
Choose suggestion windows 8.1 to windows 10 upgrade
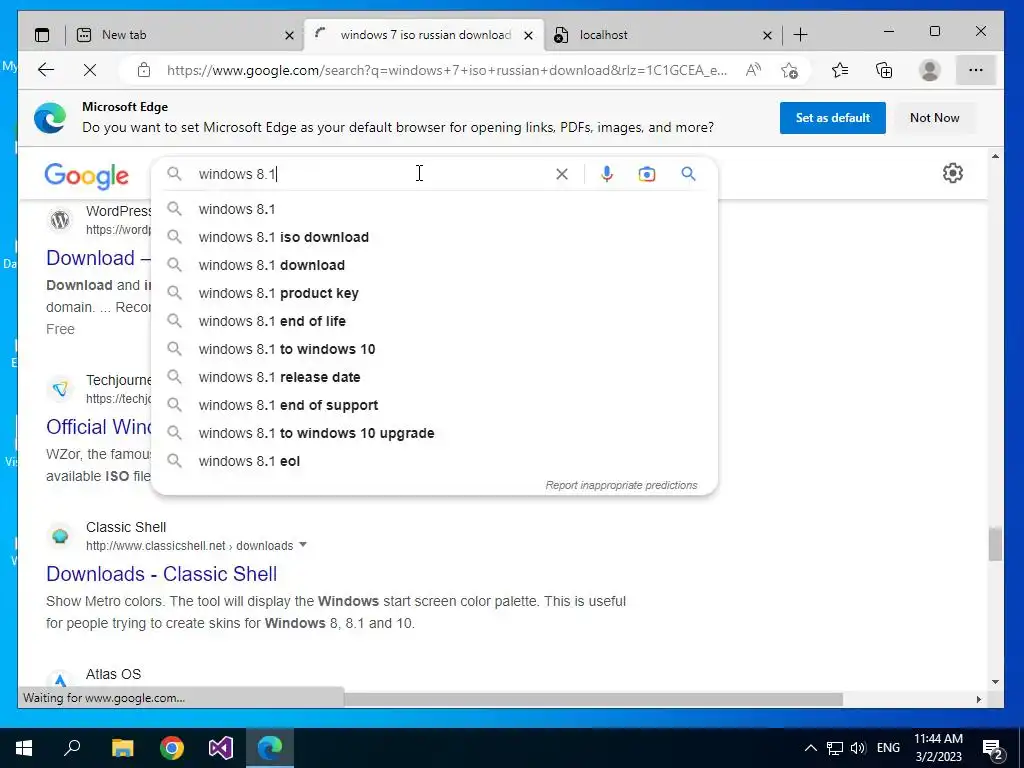(434, 434)
